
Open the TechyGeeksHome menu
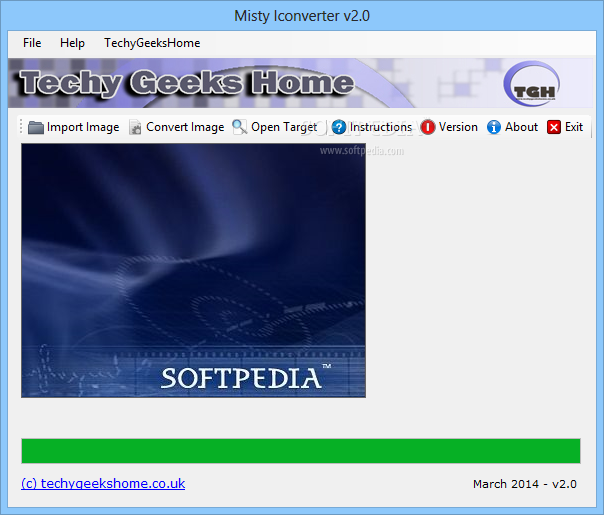click(152, 43)
